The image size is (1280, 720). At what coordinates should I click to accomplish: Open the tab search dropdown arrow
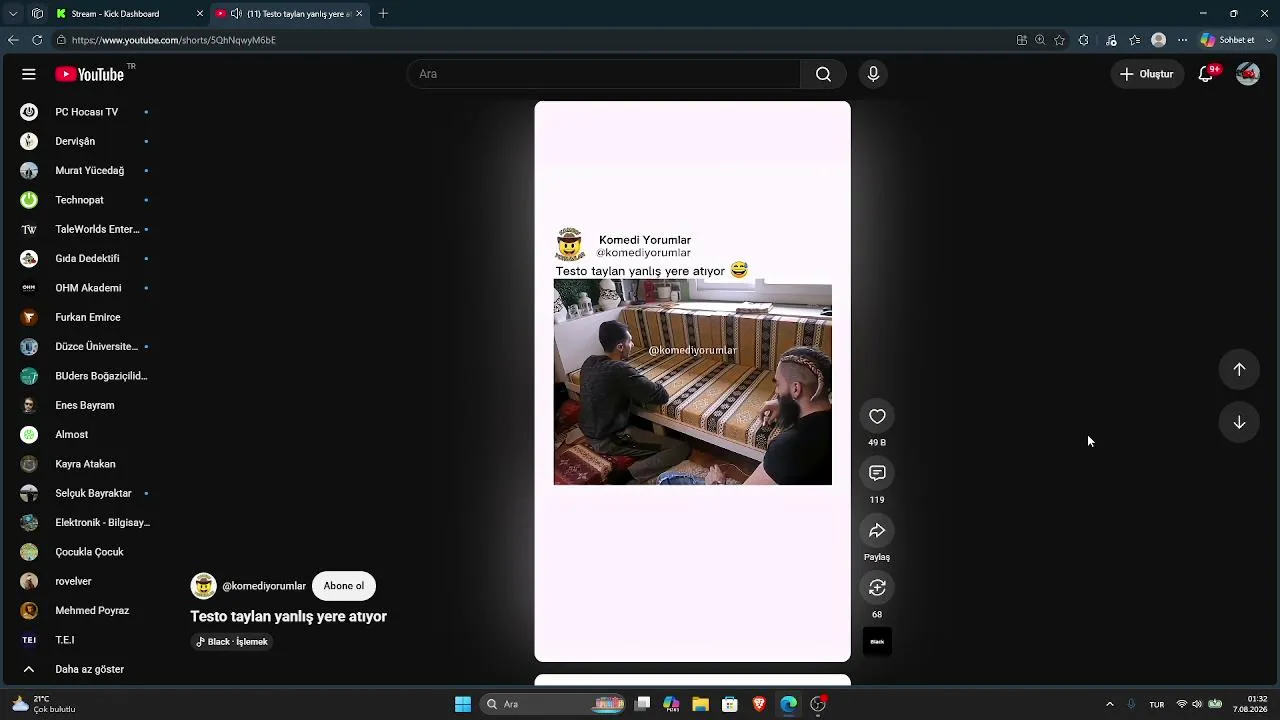(13, 14)
